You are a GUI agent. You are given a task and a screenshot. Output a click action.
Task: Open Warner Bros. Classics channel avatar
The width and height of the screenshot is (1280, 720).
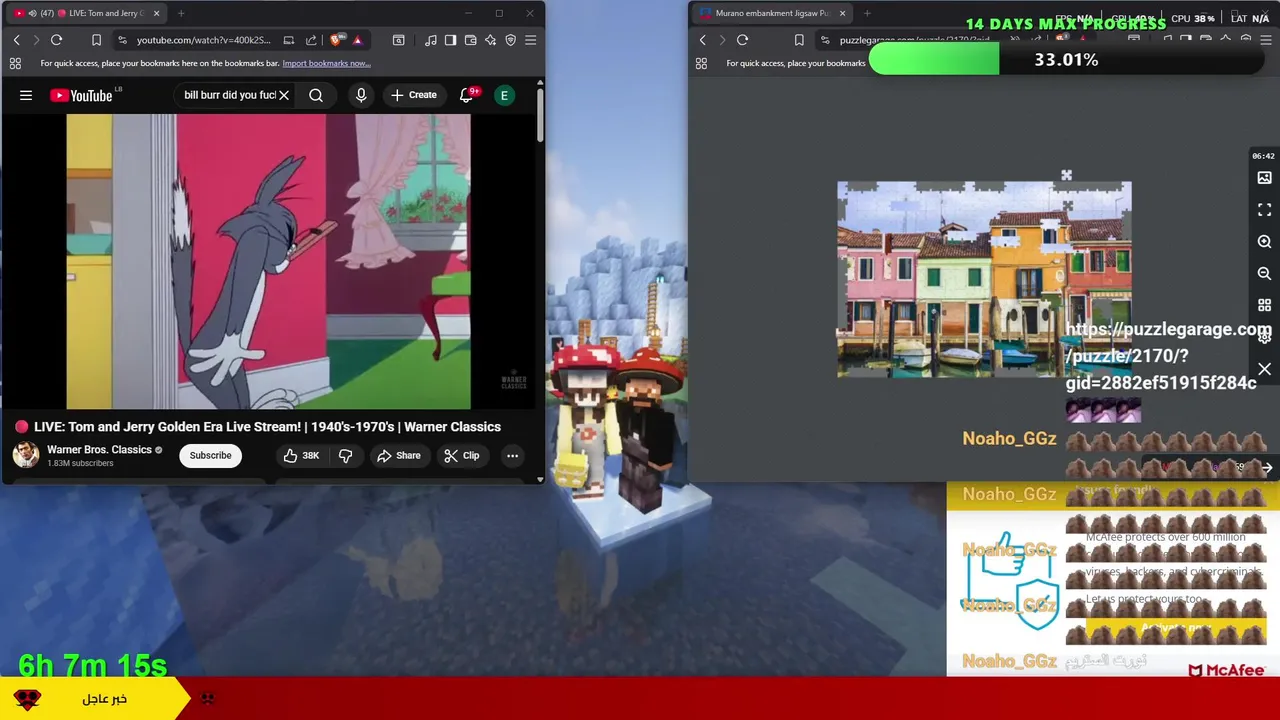(x=26, y=455)
